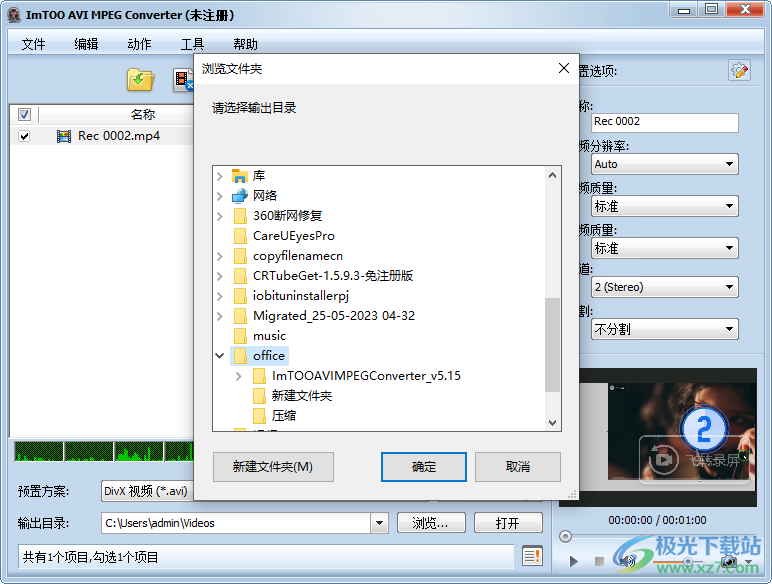
Task: Expand the 库 tree node
Action: click(x=220, y=176)
